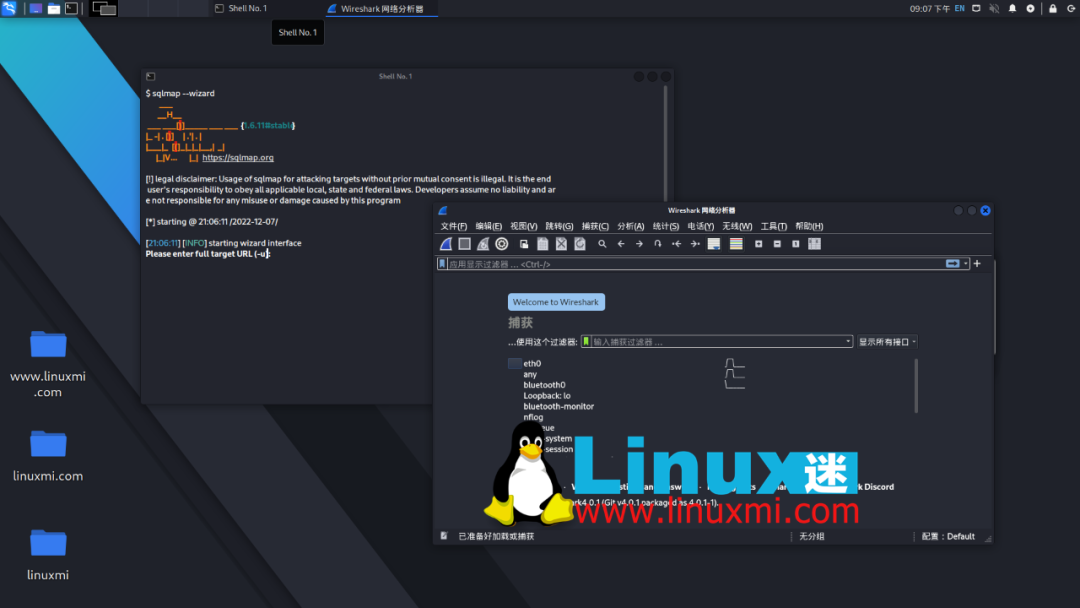Select the Loopback: lo interface
This screenshot has height=608, width=1080.
click(547, 396)
